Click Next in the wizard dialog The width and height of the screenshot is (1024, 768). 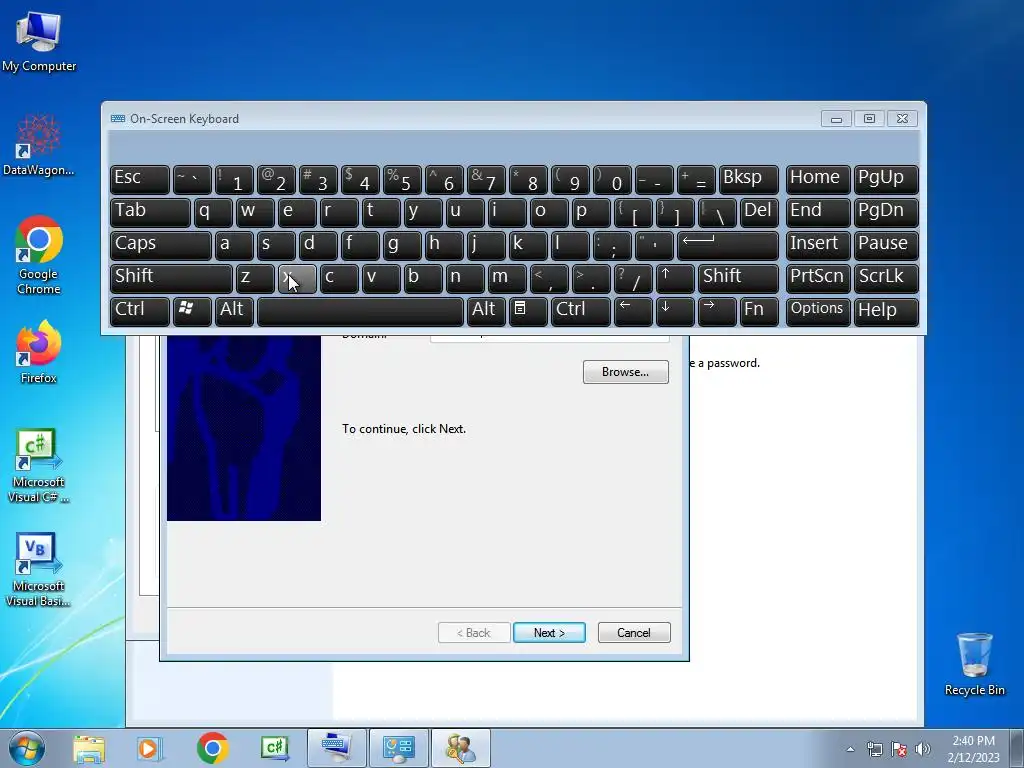point(549,632)
